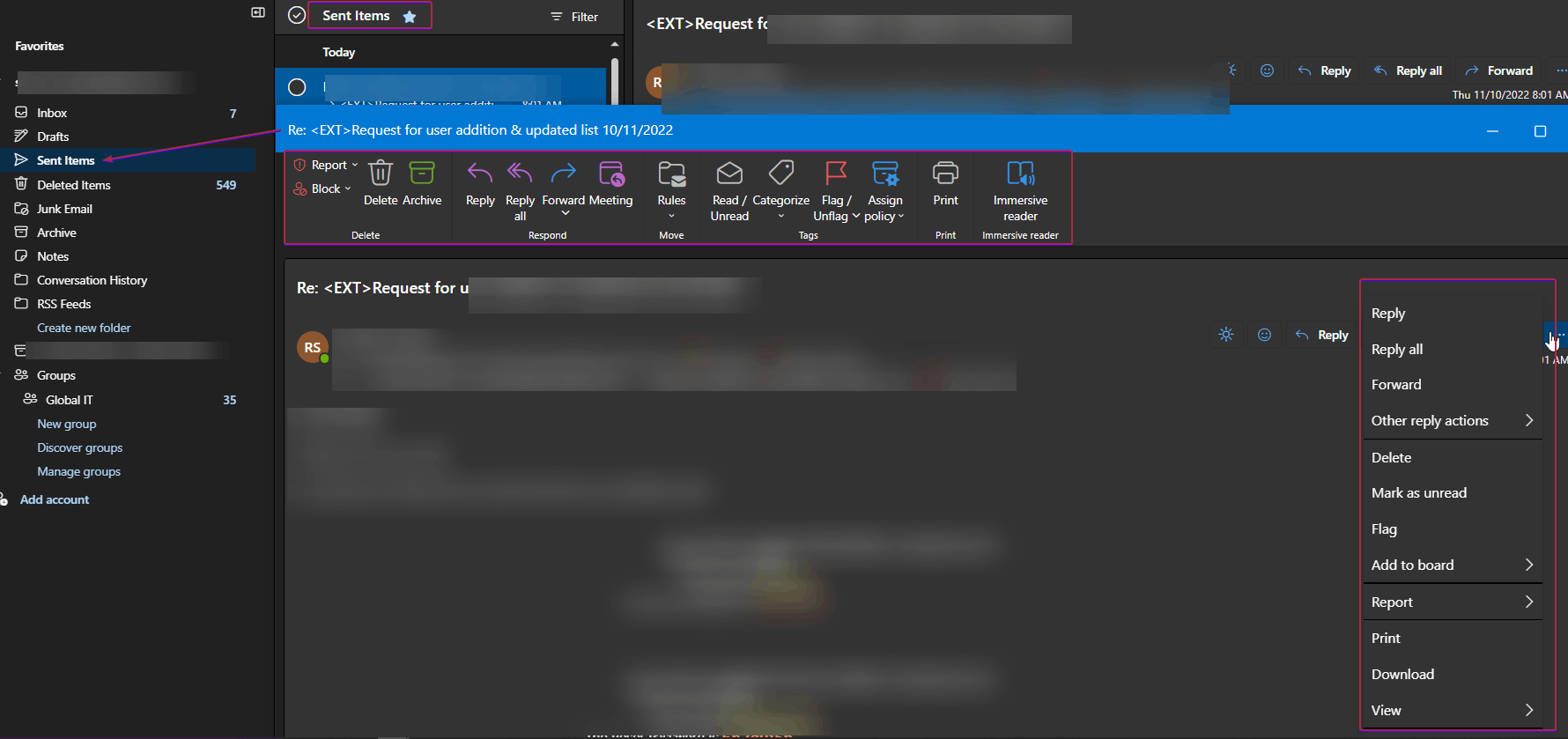Click the Reply arrow in Respond group

click(480, 173)
